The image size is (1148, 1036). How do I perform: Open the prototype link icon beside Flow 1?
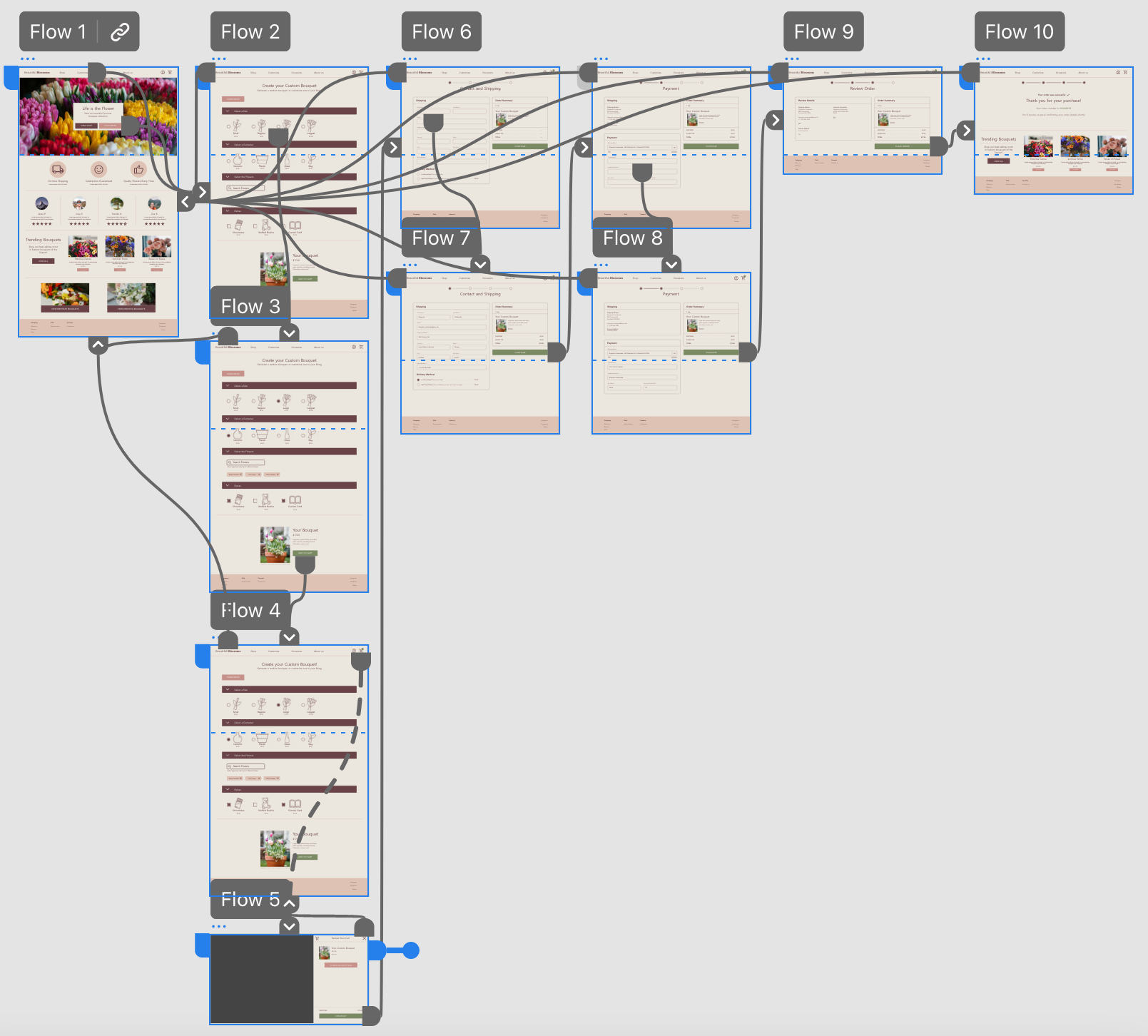click(x=118, y=31)
